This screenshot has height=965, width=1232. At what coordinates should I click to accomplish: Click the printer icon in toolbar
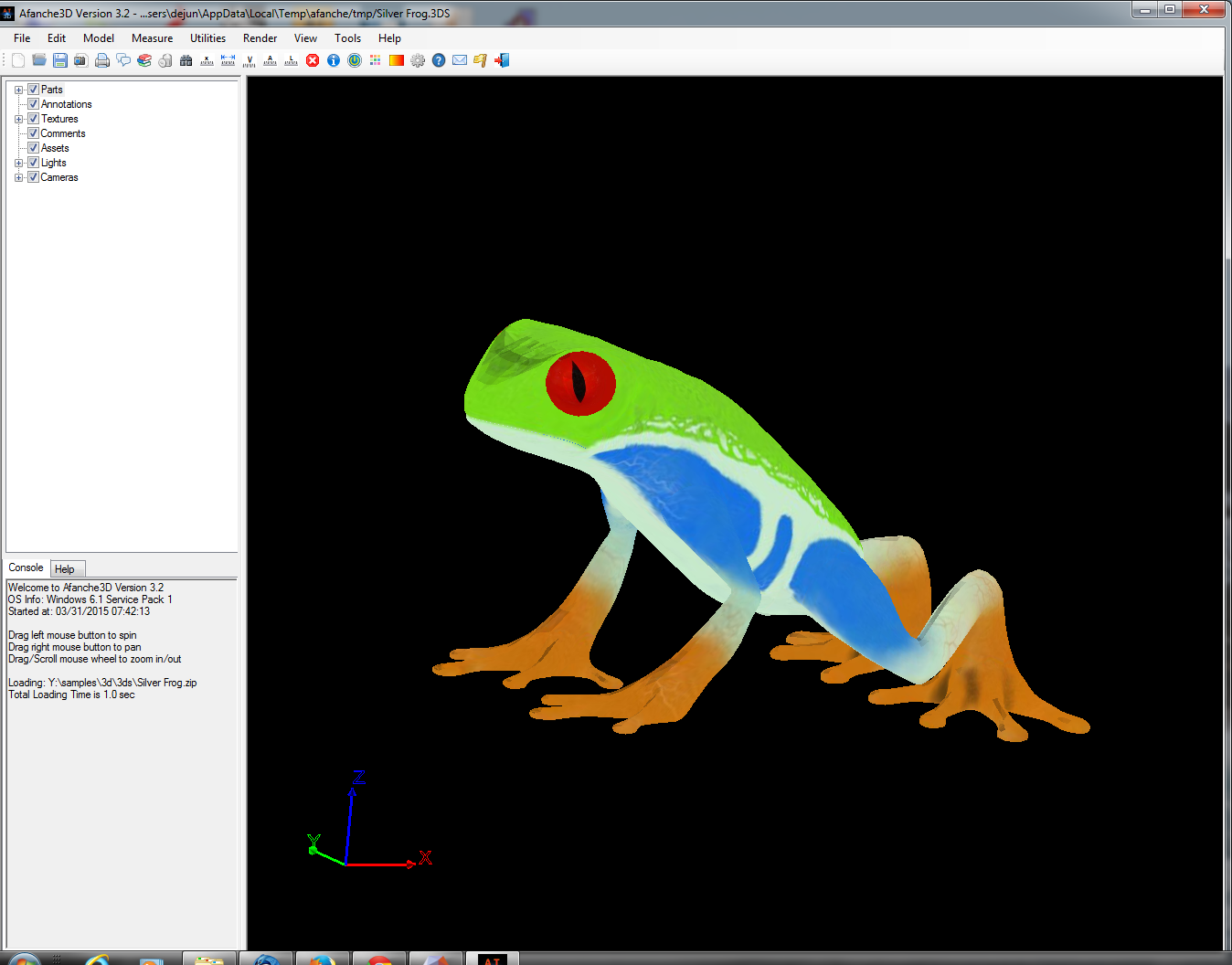coord(102,60)
